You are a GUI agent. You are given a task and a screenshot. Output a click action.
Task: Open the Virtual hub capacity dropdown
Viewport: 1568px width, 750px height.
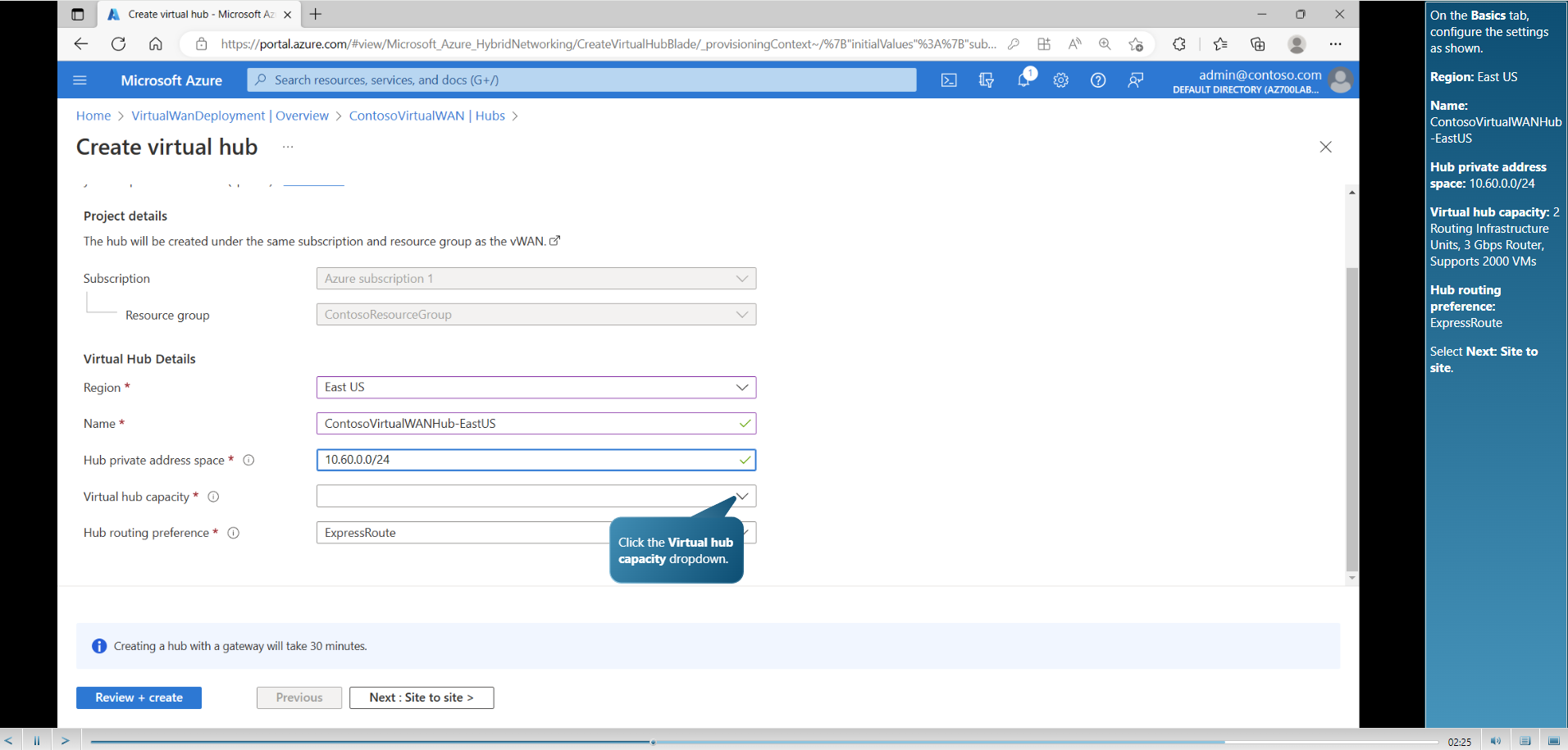click(536, 496)
